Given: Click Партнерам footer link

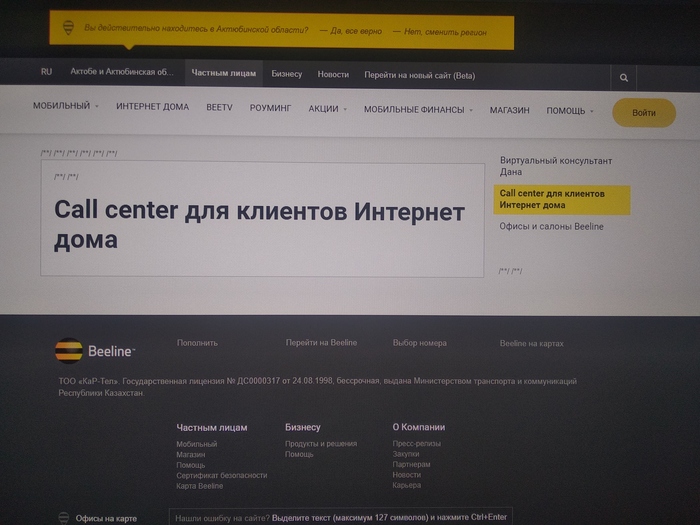Looking at the screenshot, I should [411, 464].
